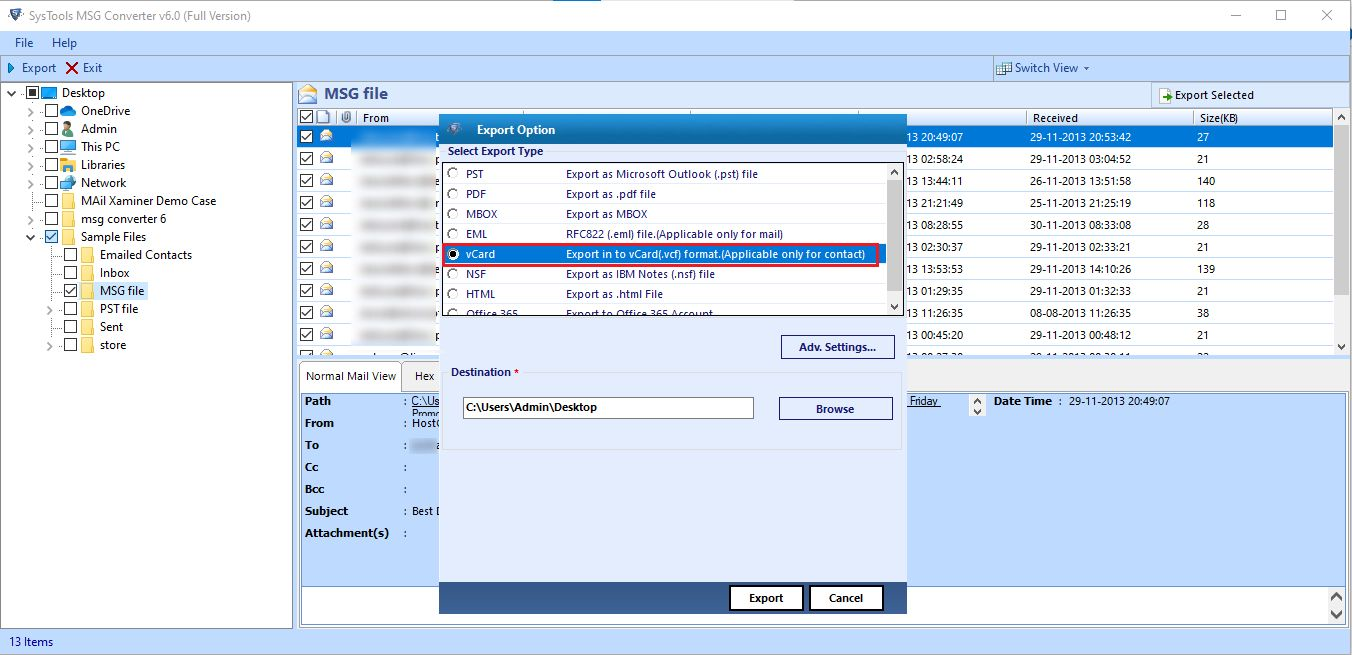Image resolution: width=1352 pixels, height=655 pixels.
Task: Click the Cancel button in dialog
Action: 846,598
